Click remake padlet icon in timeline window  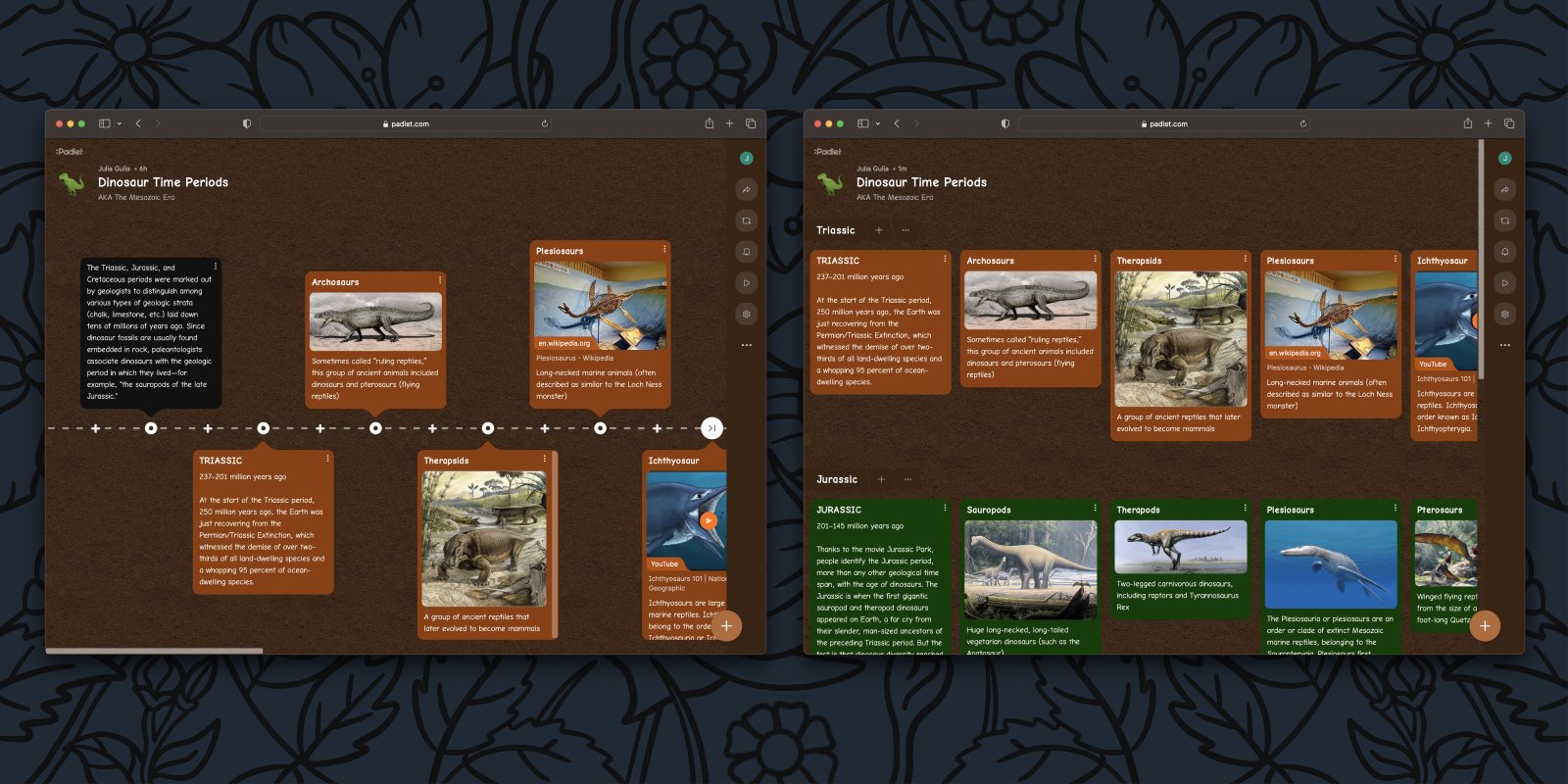pyautogui.click(x=746, y=220)
